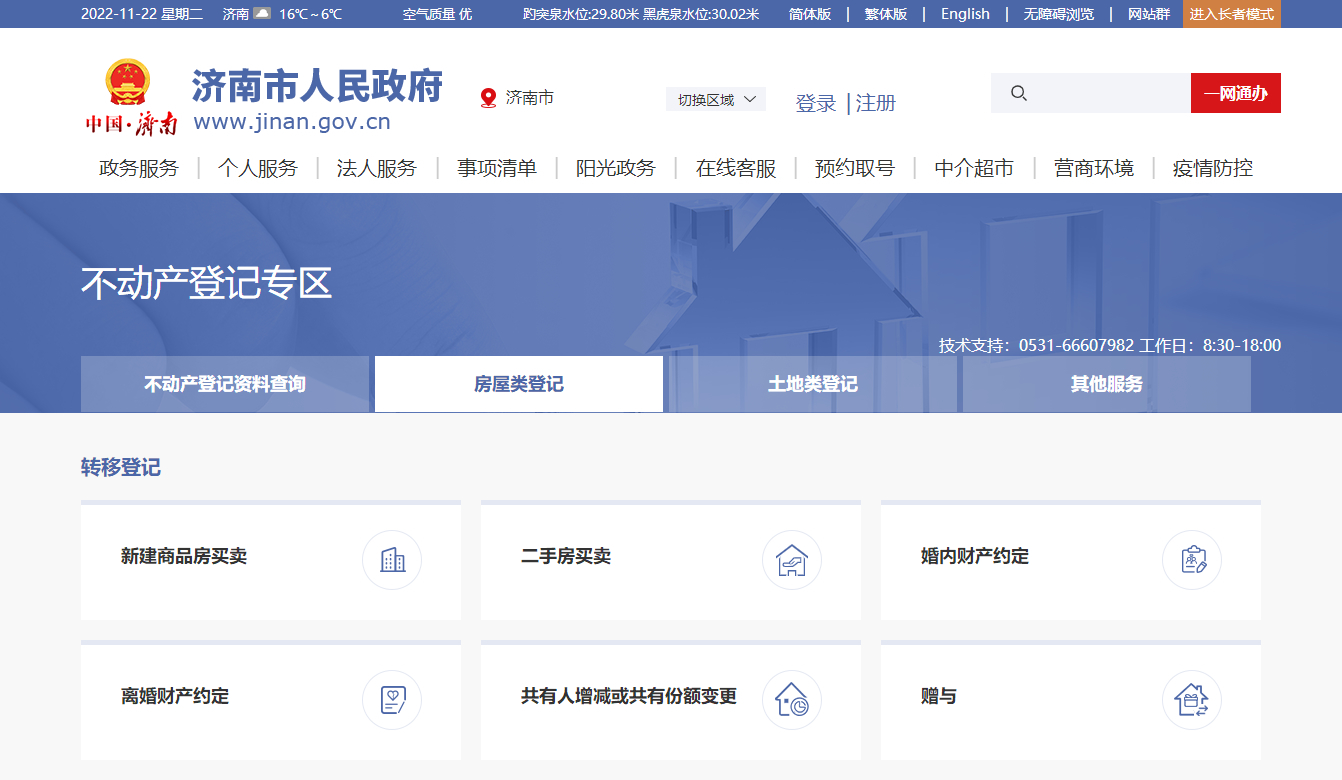Click the heart document icon for 离婚财产约定
The image size is (1342, 780).
click(x=392, y=700)
